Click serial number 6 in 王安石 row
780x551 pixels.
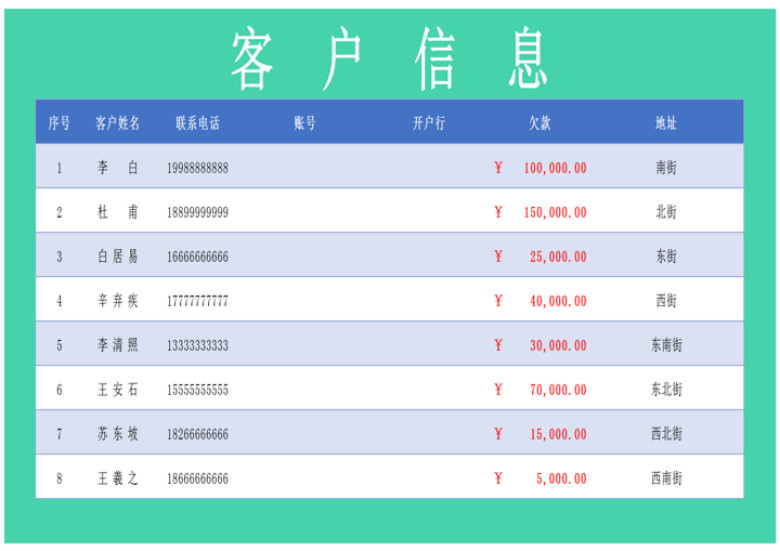point(59,390)
